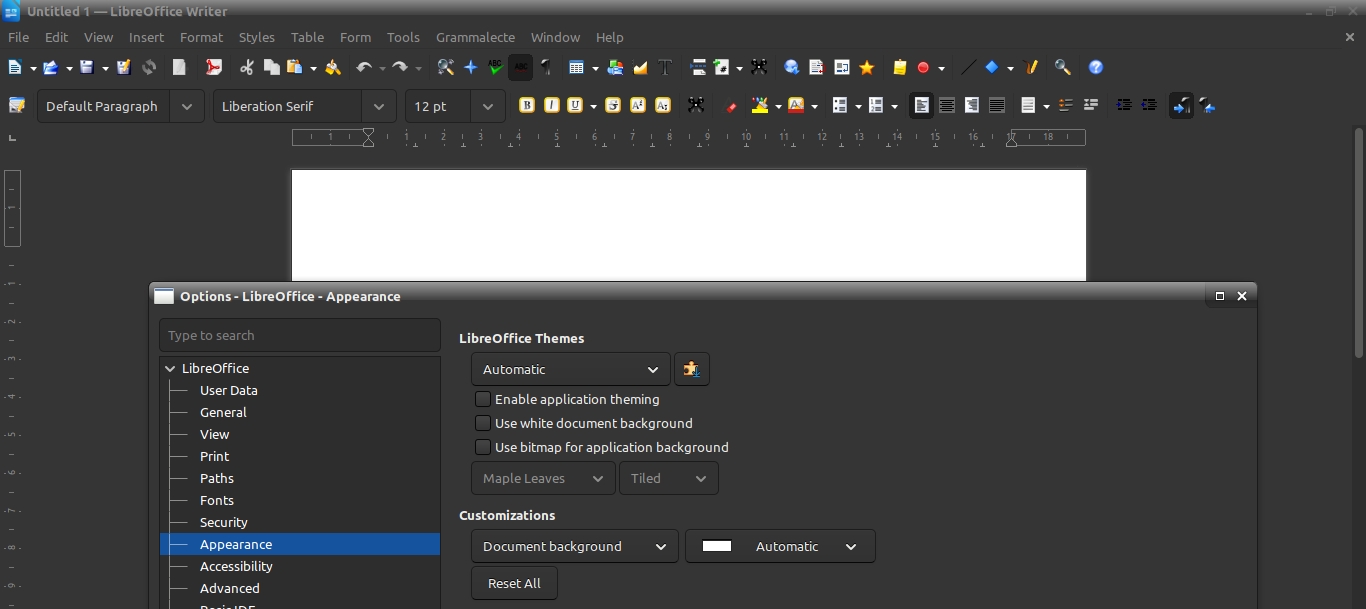Click the add more themes extension button
Screen dimensions: 1366x609
tap(692, 369)
